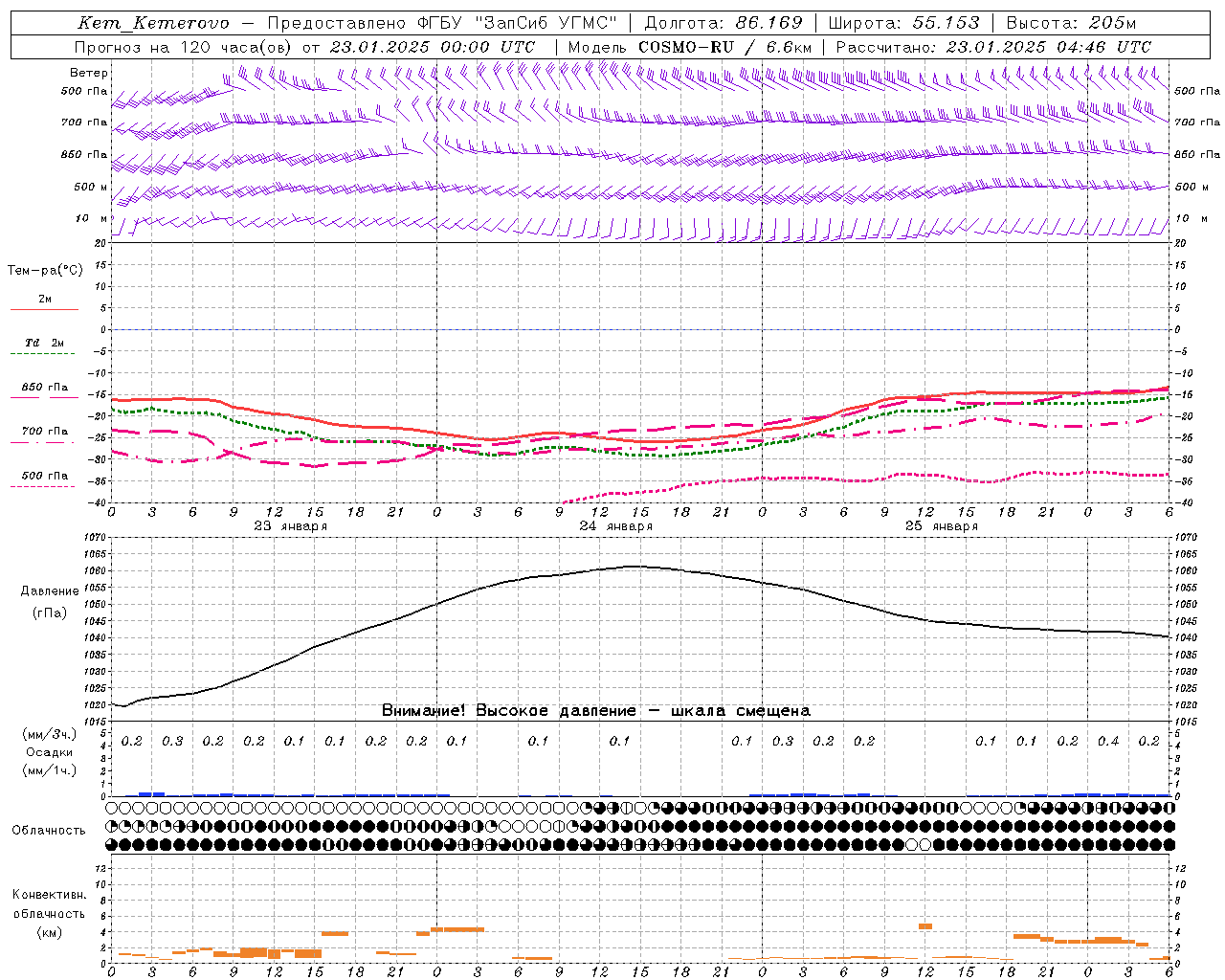
Task: Click the warning Внимание! Высокое давление — шкала смещена
Action: tap(595, 711)
